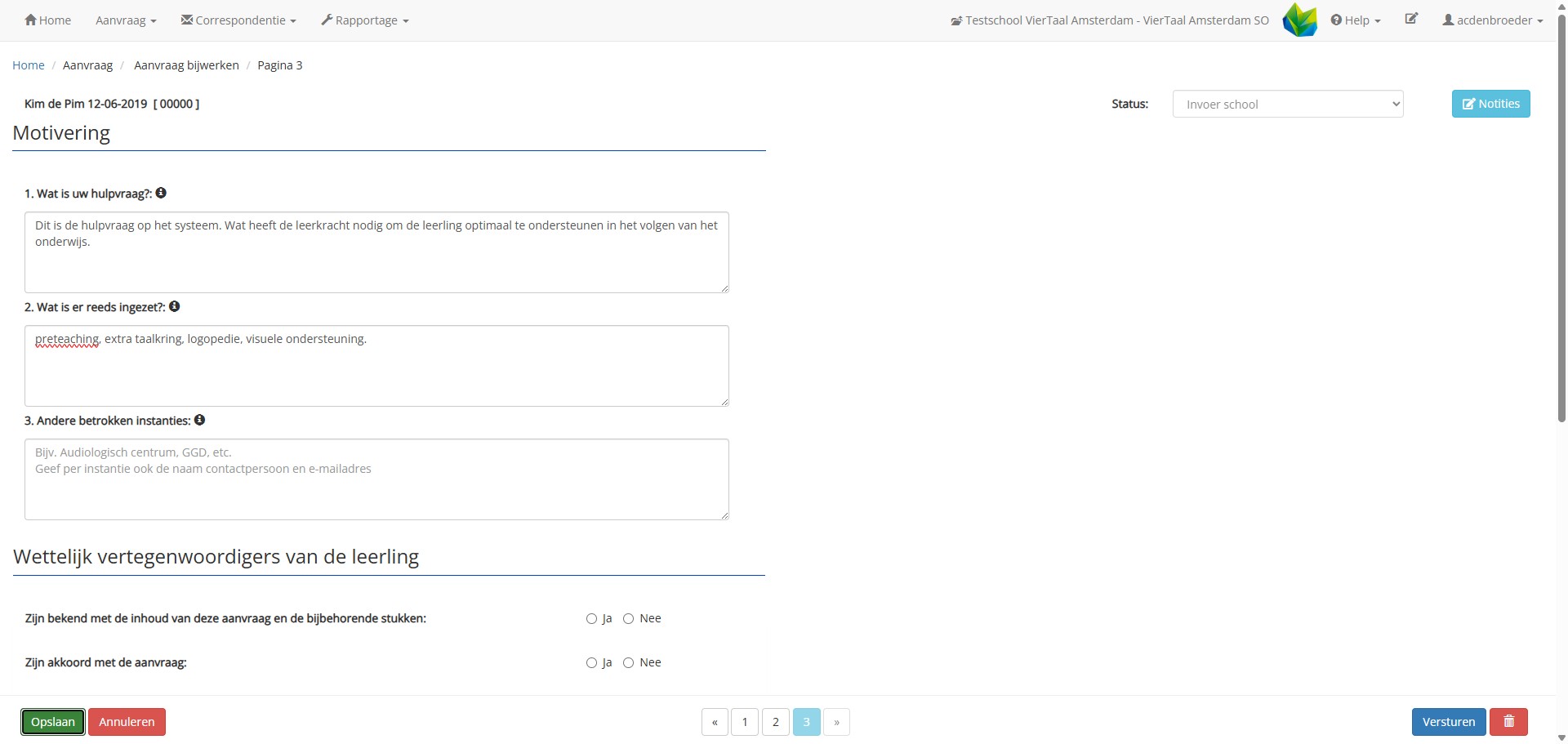Click the previous page « arrow
Viewport: 1568px width, 744px height.
pyautogui.click(x=715, y=722)
